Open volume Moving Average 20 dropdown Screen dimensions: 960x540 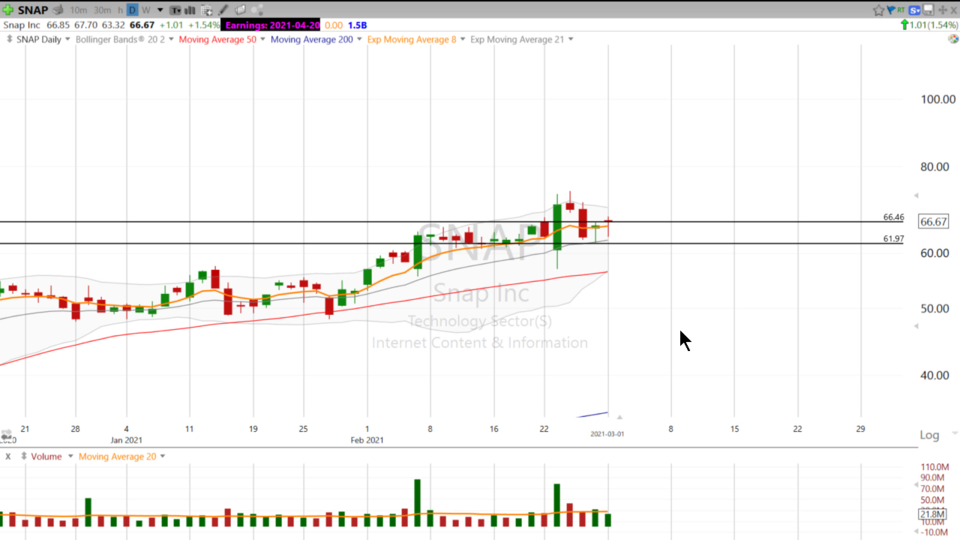162,456
